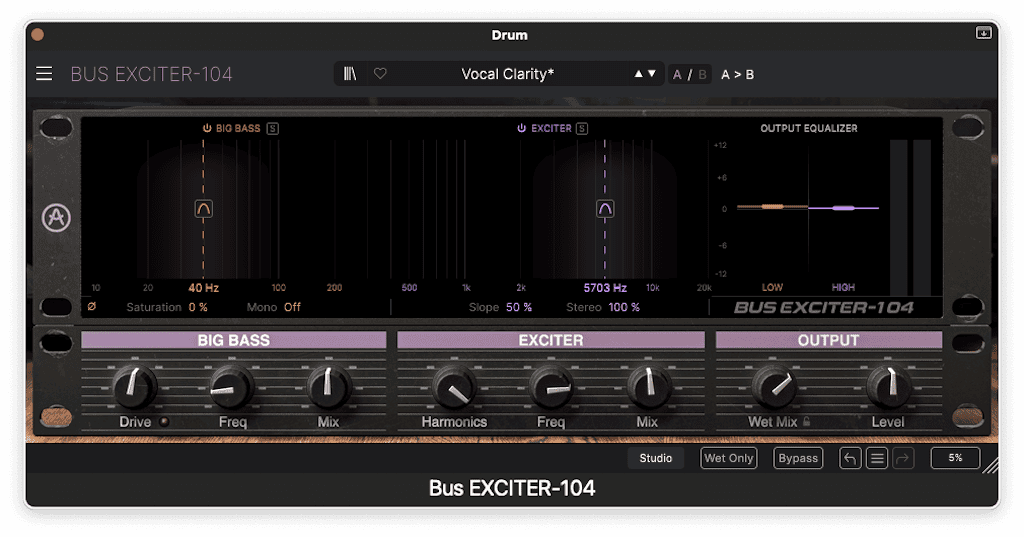Click the Stereo 100 % value

[x=624, y=307]
